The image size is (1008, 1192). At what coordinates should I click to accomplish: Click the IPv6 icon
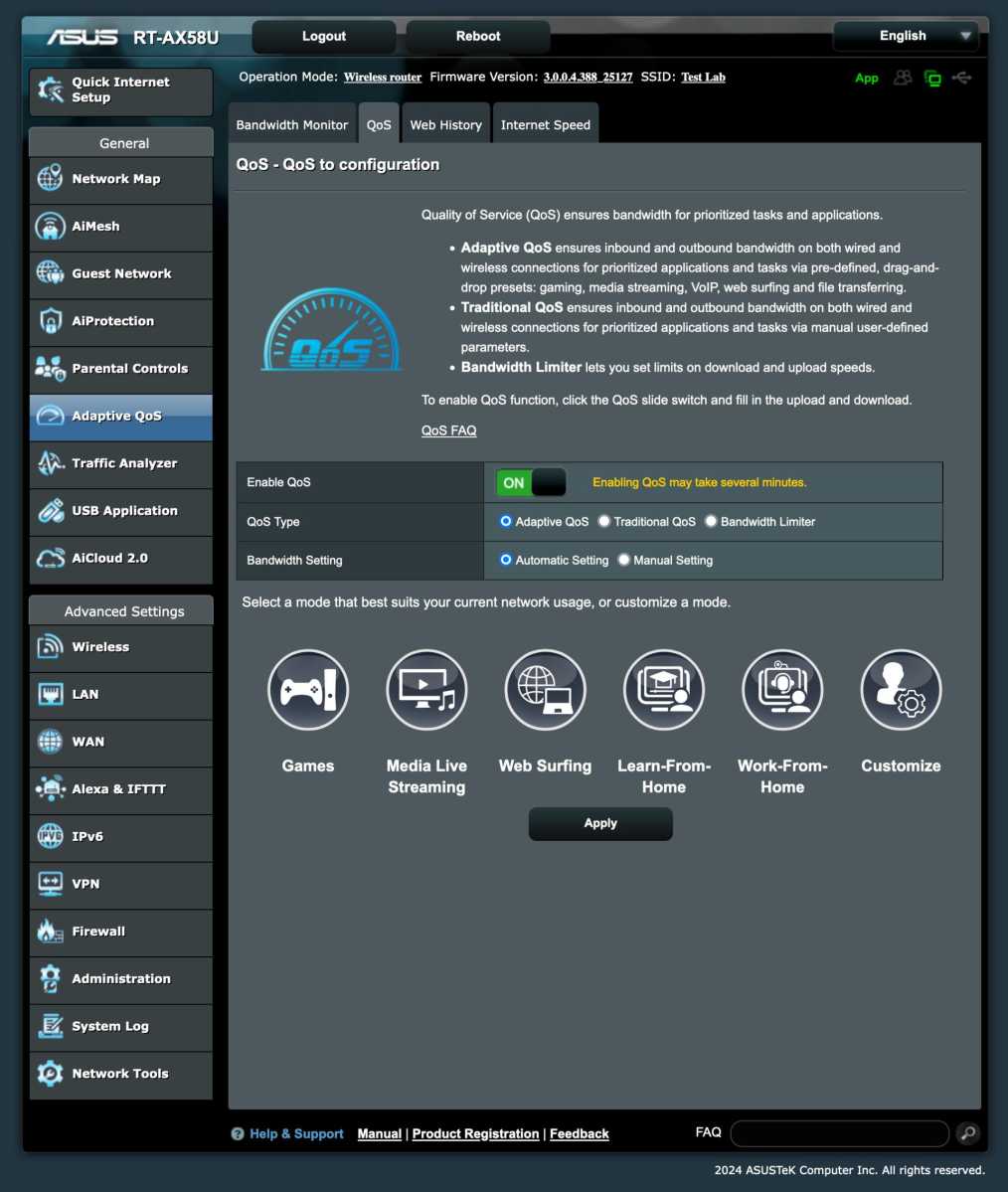point(50,836)
